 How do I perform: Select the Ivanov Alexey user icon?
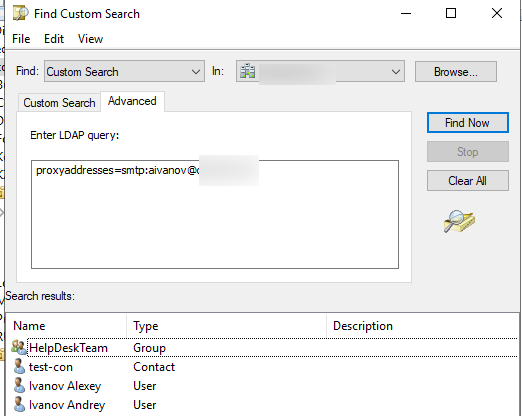(19, 385)
